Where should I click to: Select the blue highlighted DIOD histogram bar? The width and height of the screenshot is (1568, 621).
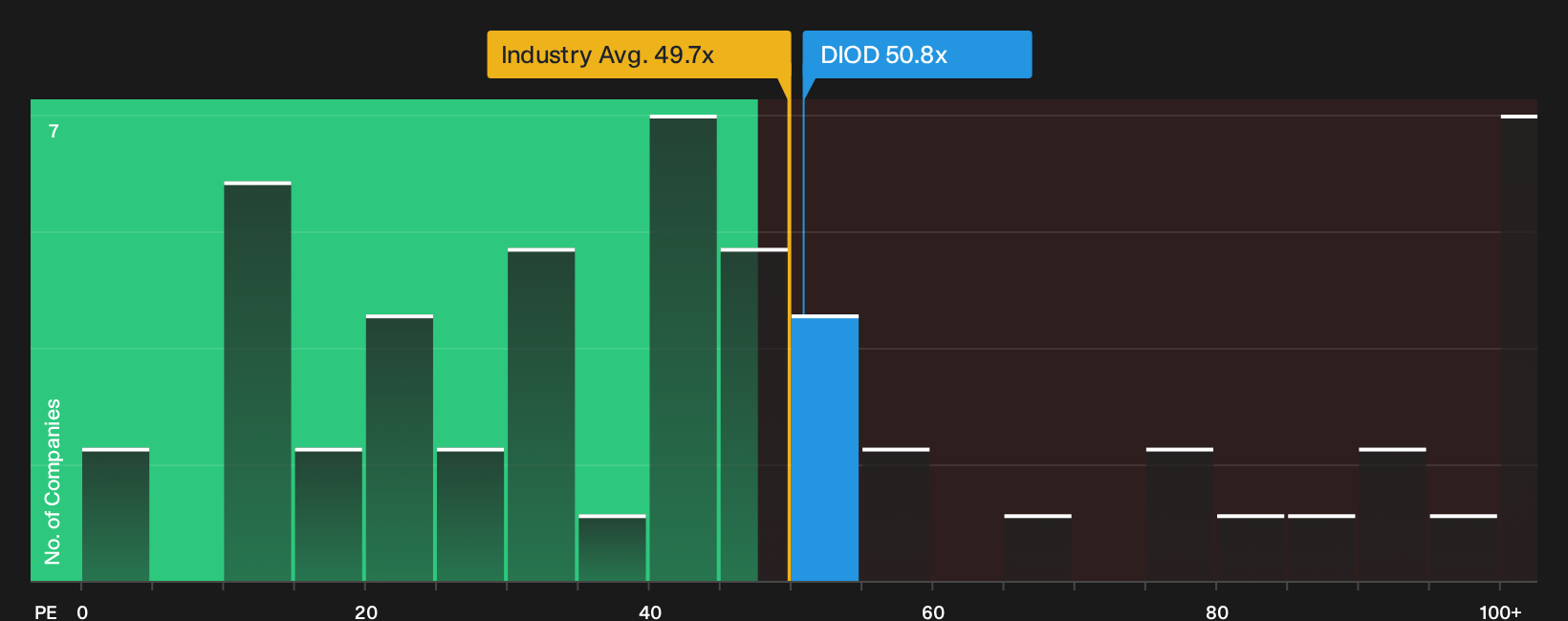pyautogui.click(x=824, y=448)
